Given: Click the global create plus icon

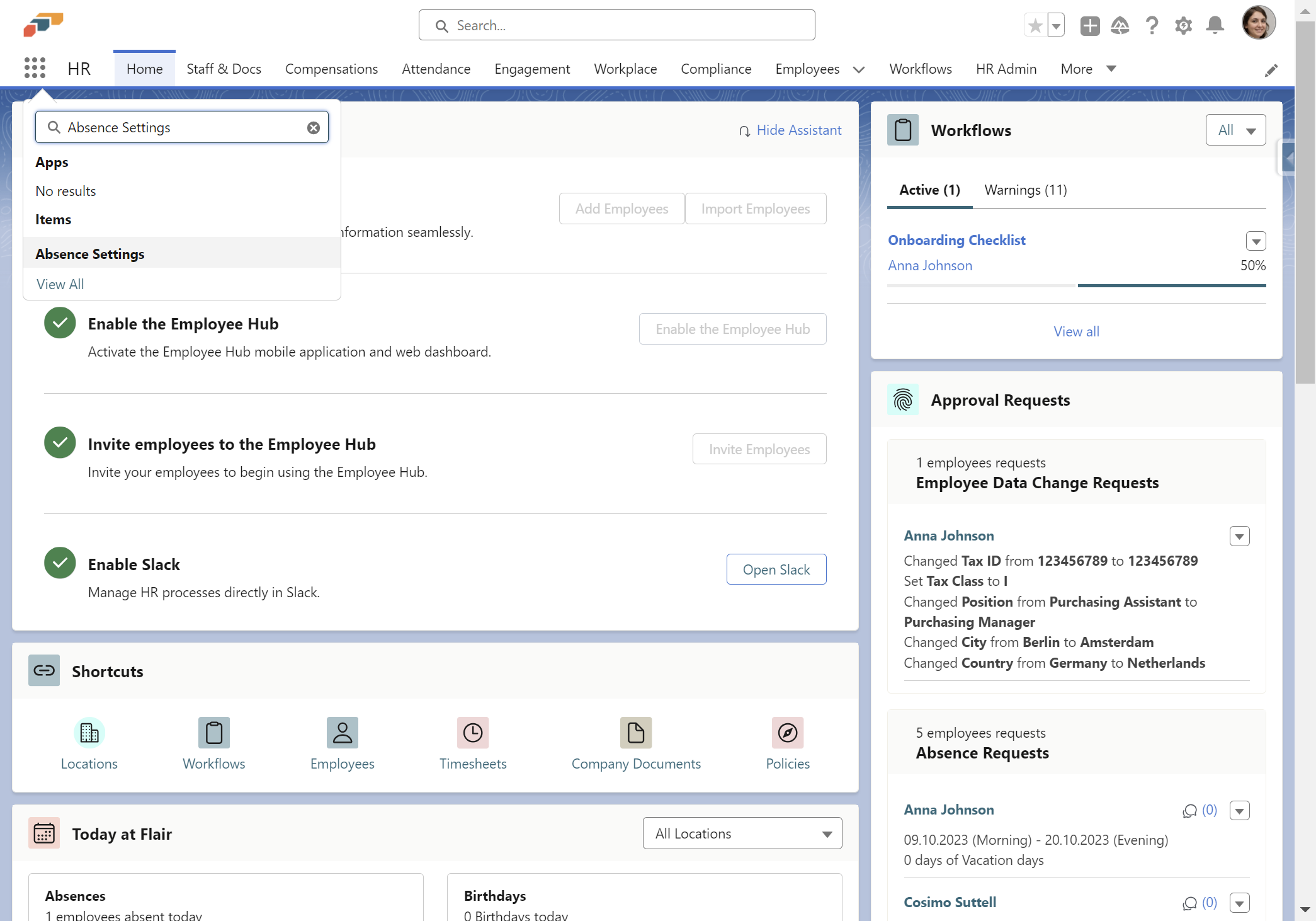Looking at the screenshot, I should coord(1089,26).
